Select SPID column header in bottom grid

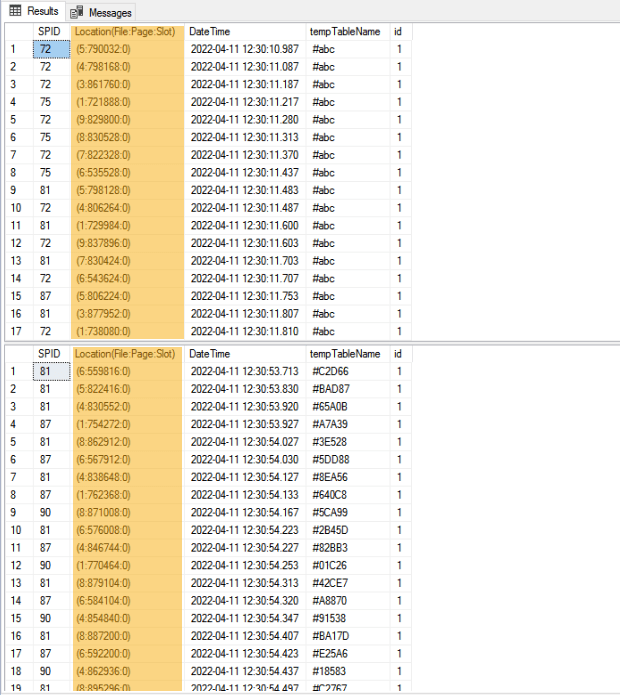tap(51, 354)
